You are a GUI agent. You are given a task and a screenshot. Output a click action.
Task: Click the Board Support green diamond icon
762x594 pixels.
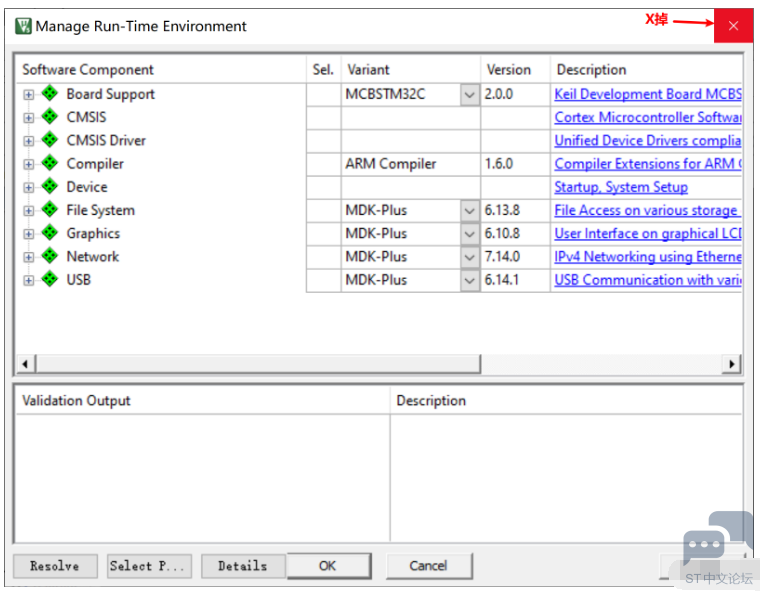(50, 93)
